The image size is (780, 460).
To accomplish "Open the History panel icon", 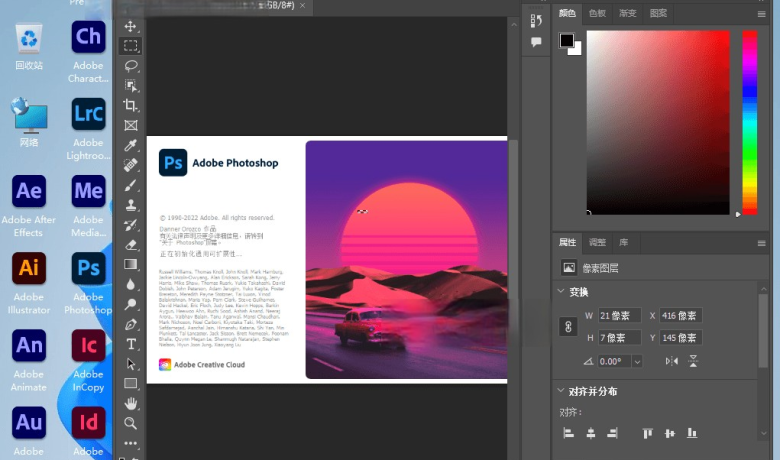I will (536, 20).
